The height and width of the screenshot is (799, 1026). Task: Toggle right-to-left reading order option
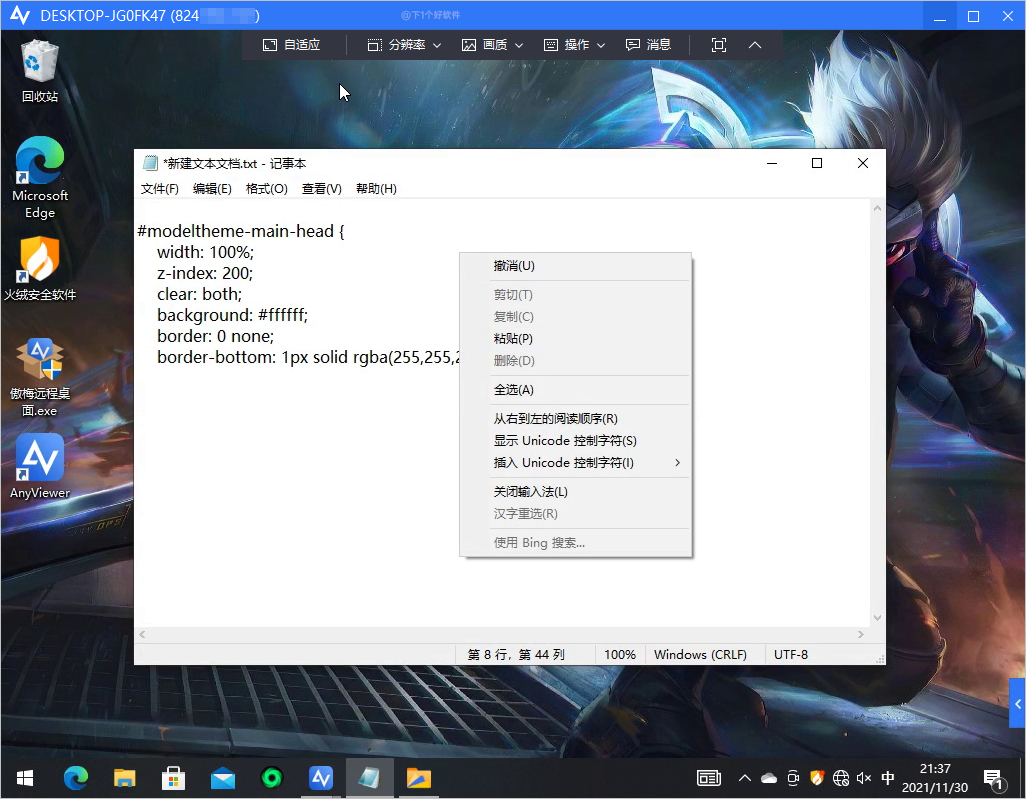pyautogui.click(x=555, y=419)
